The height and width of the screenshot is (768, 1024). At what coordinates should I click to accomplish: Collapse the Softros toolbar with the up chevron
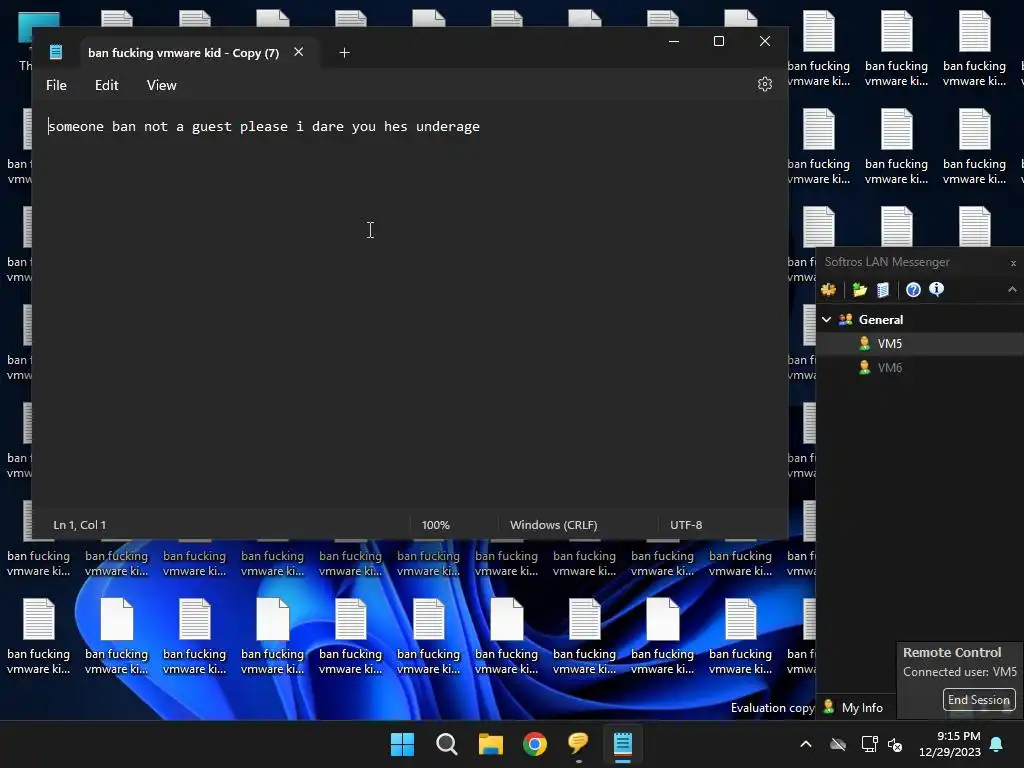1012,289
